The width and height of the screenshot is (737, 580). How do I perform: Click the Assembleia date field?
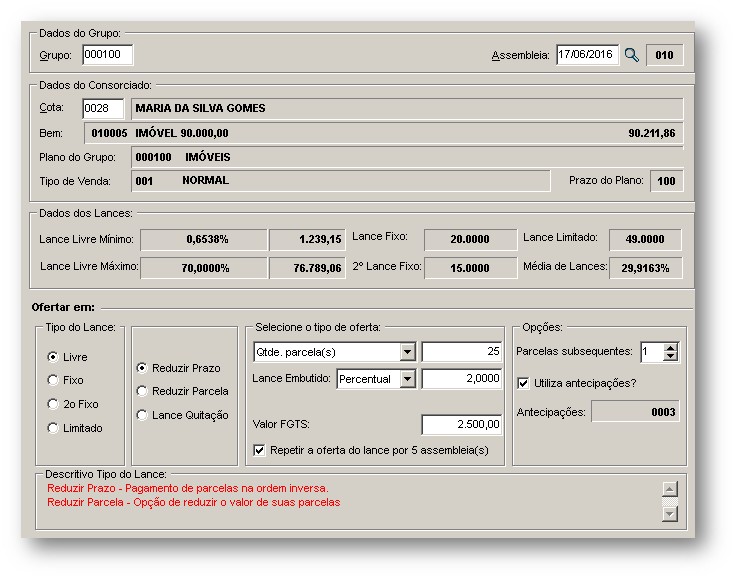(587, 55)
